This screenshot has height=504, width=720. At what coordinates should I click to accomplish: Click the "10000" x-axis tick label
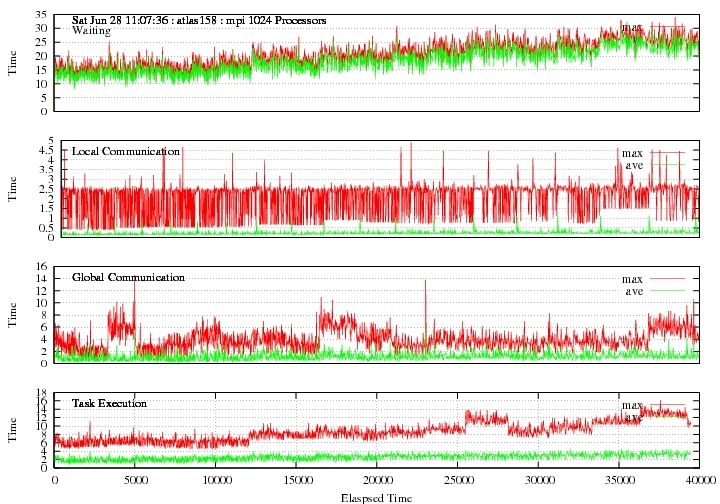[x=215, y=481]
